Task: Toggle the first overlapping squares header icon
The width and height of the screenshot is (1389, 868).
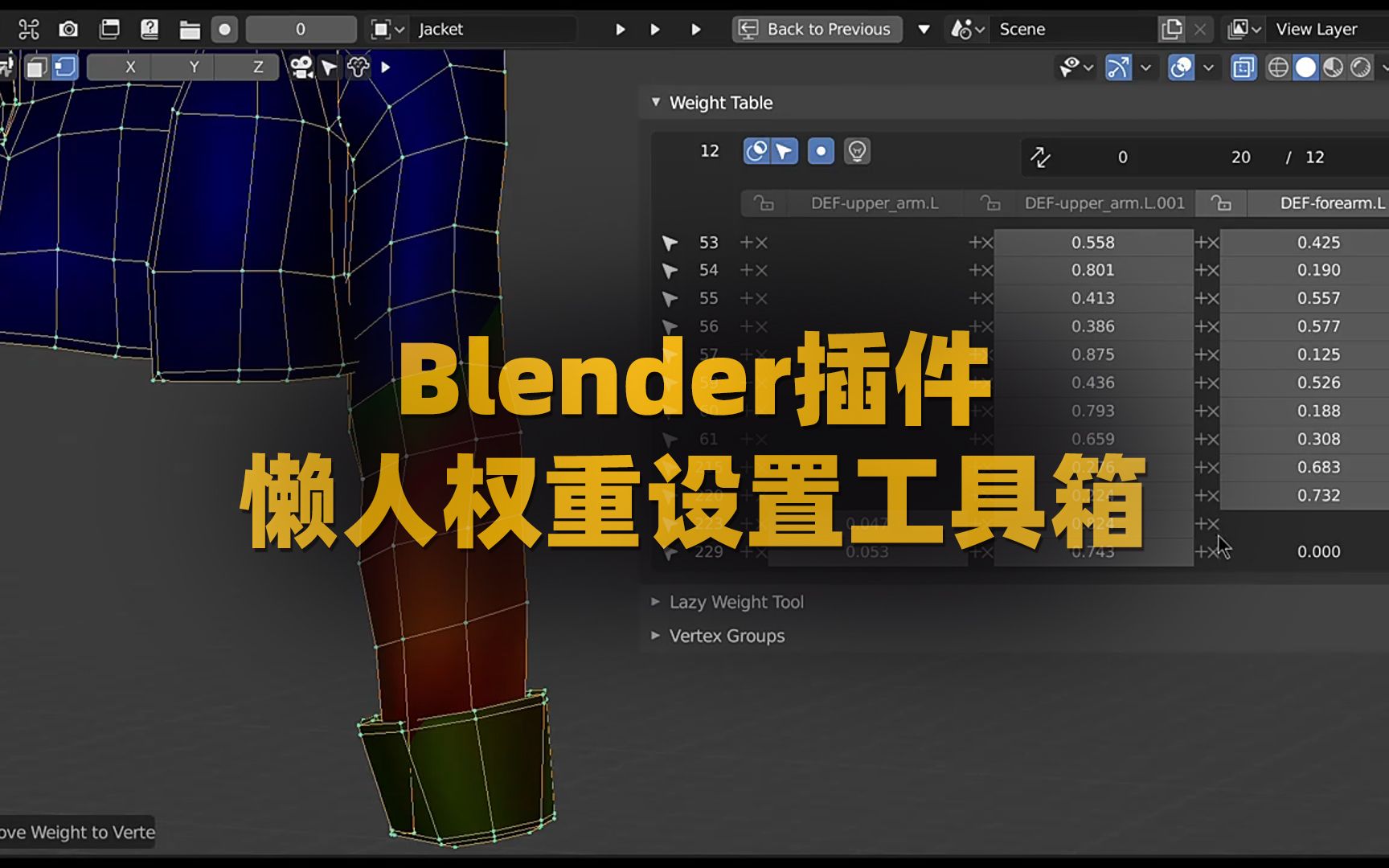Action: tap(36, 68)
